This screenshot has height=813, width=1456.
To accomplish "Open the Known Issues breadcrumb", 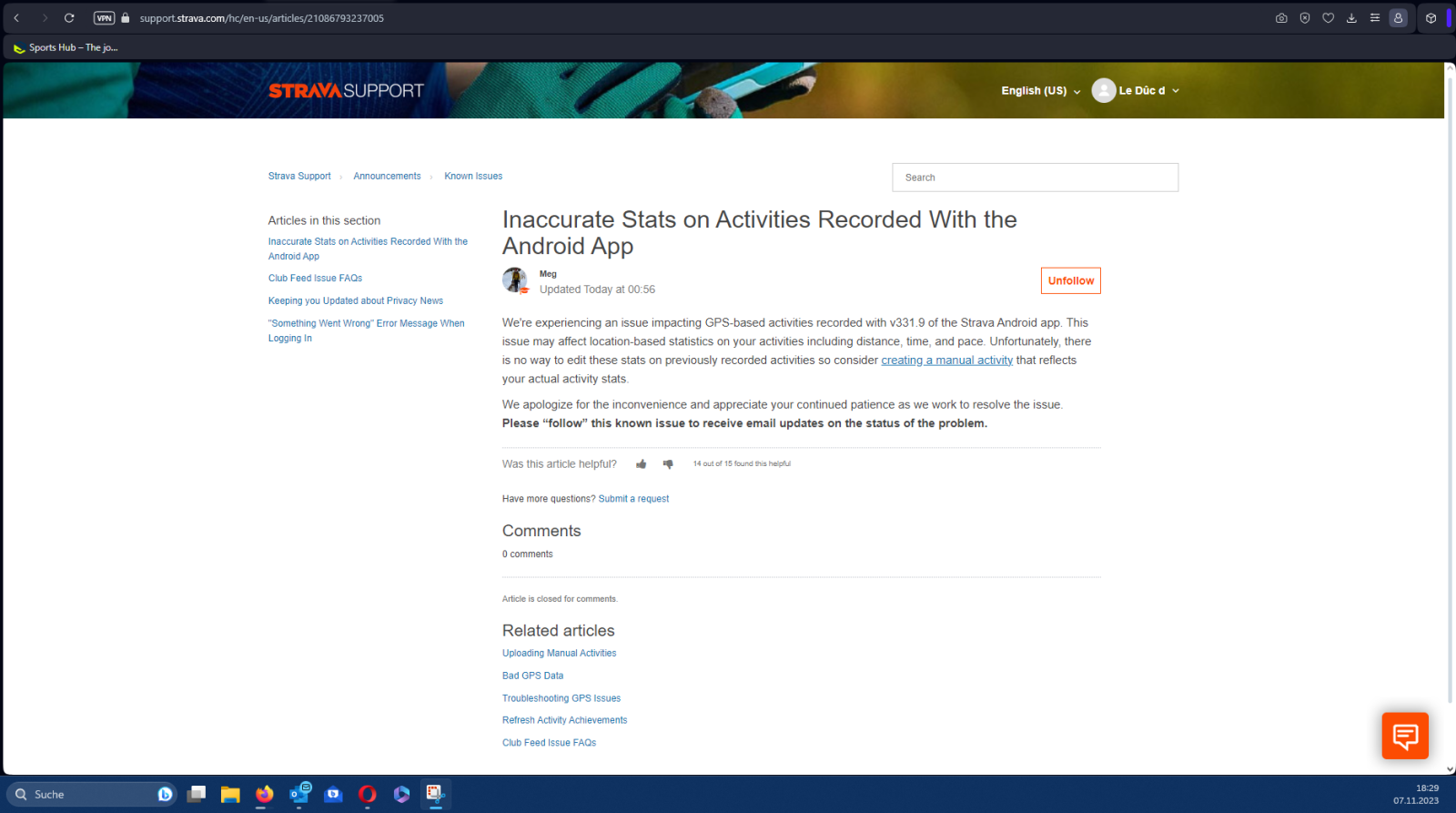I will tap(473, 177).
